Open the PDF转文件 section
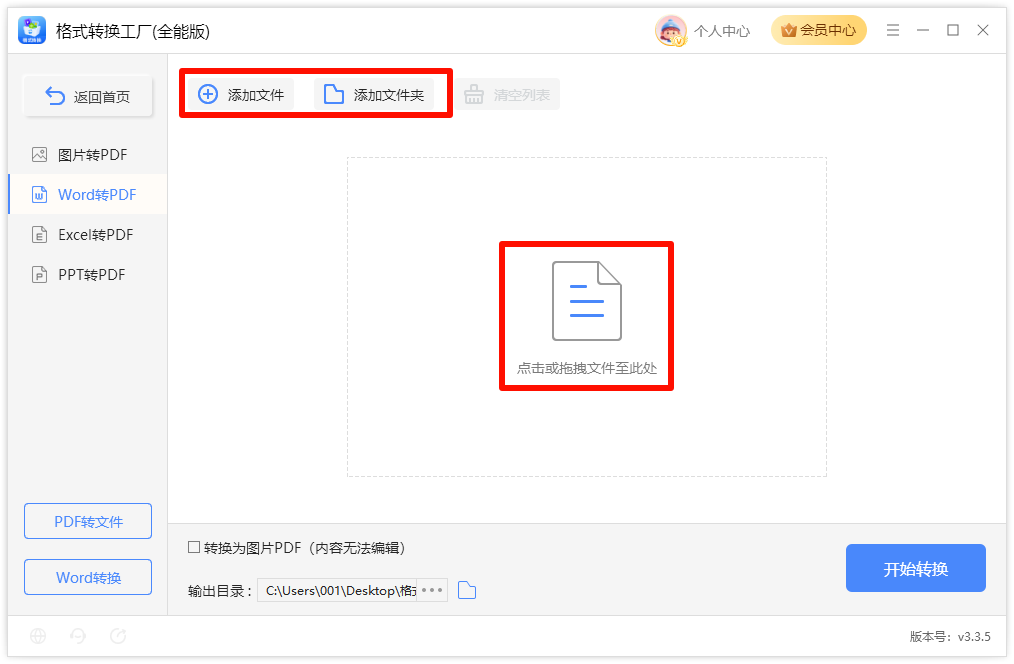Viewport: 1014px width, 664px height. 88,521
